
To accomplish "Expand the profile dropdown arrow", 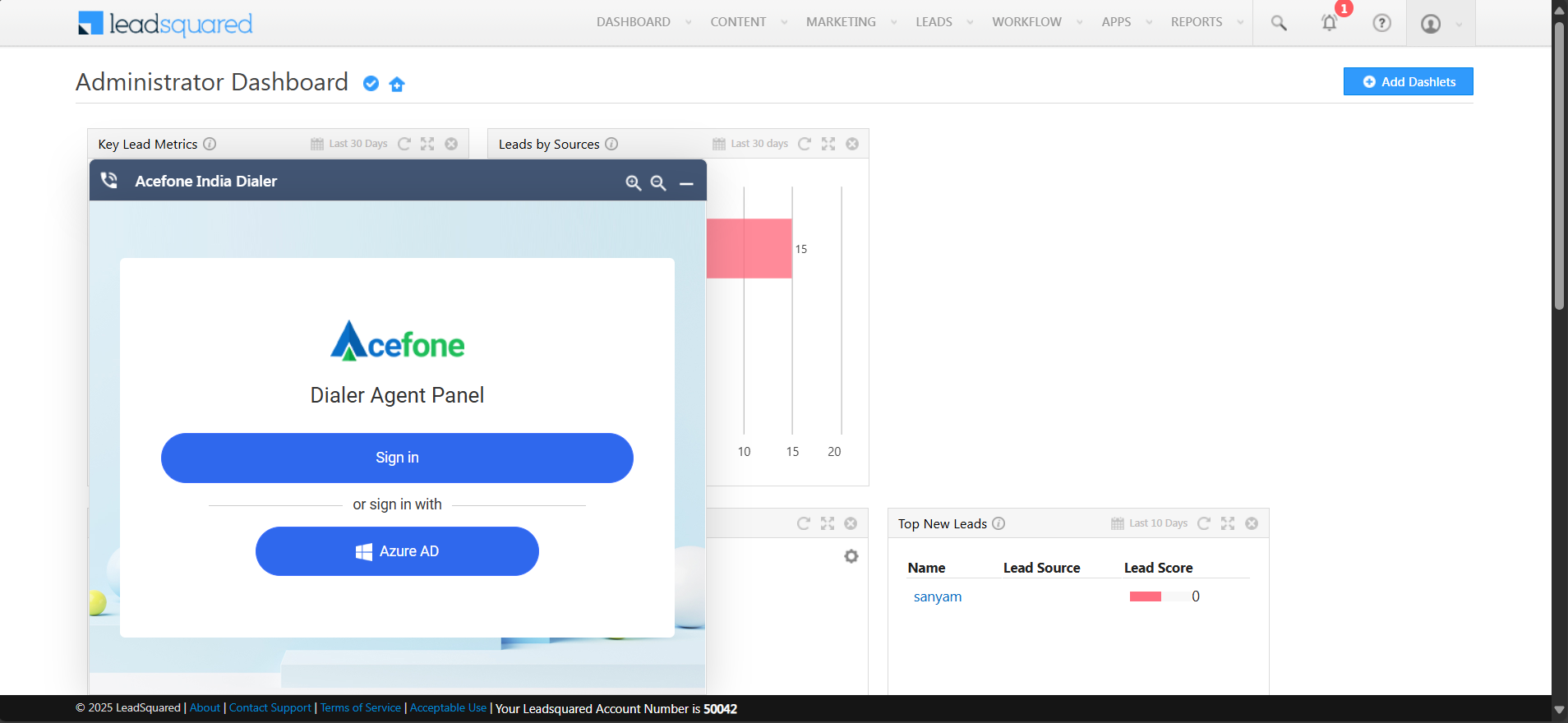I will [1459, 25].
